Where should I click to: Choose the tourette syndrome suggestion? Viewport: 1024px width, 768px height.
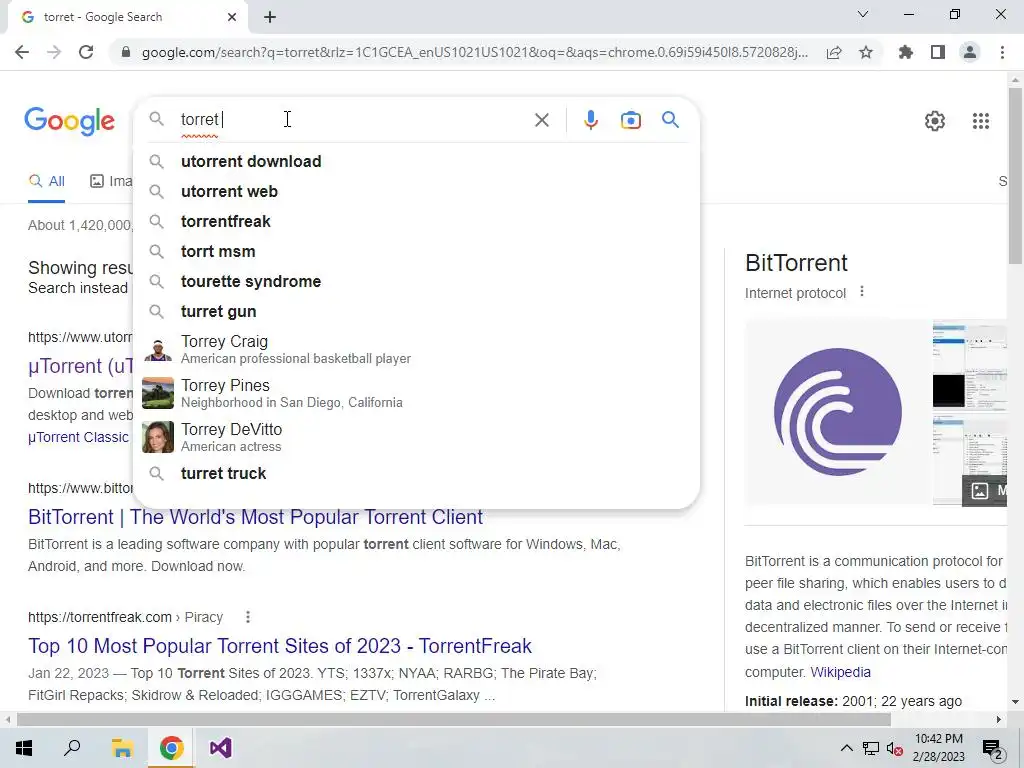click(x=416, y=281)
